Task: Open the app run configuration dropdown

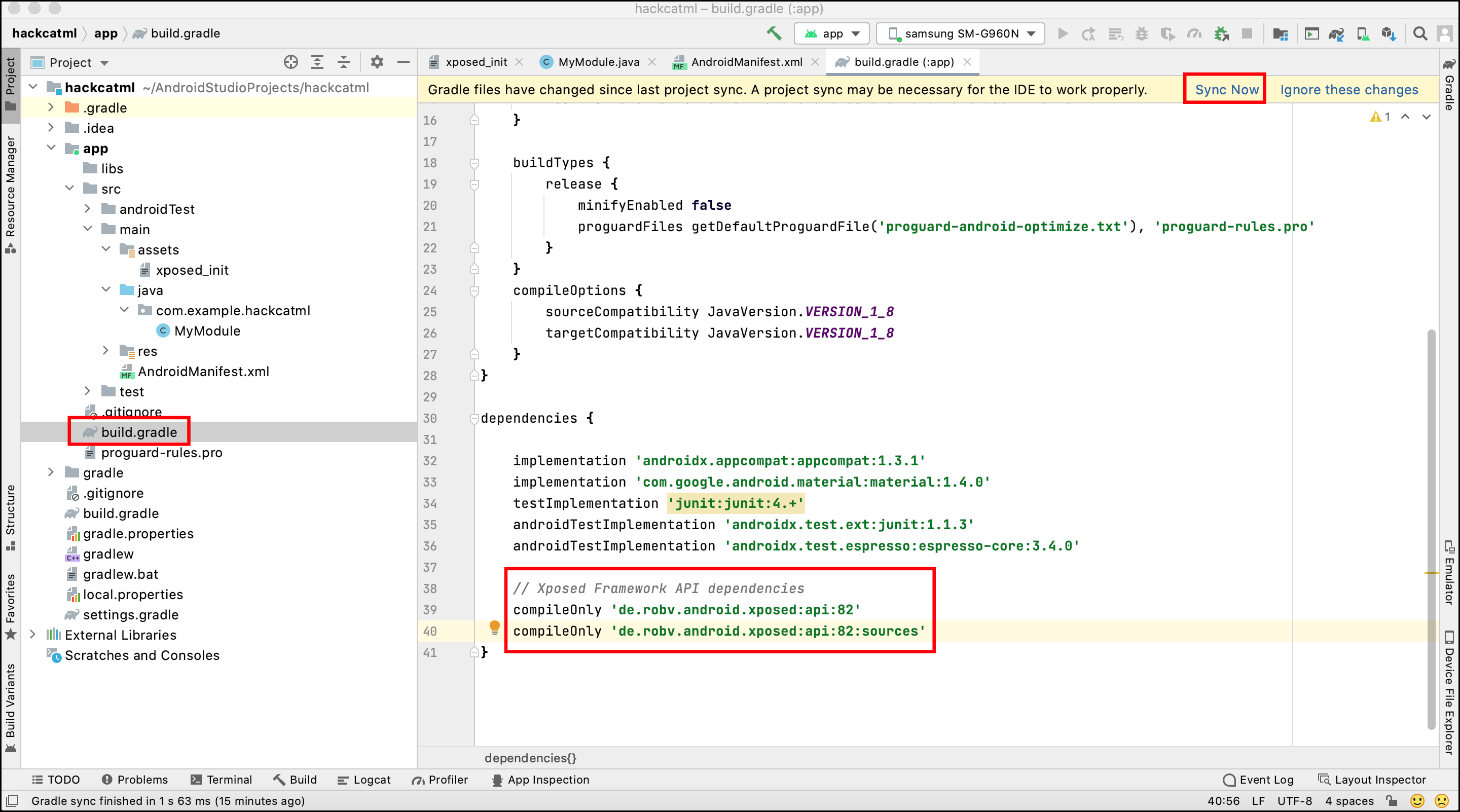Action: (x=831, y=34)
